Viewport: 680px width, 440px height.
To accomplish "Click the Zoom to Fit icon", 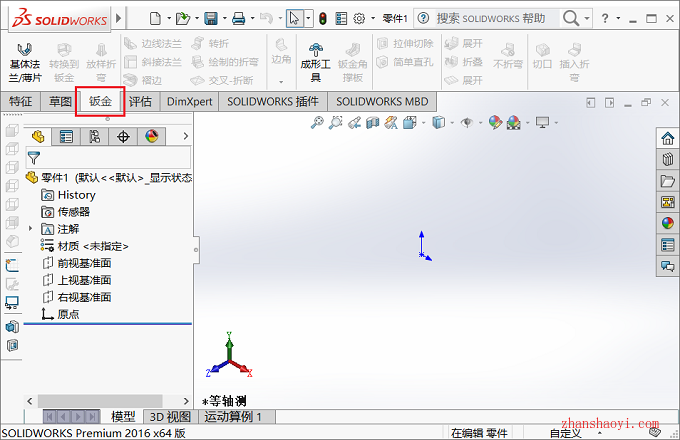I will tap(317, 123).
